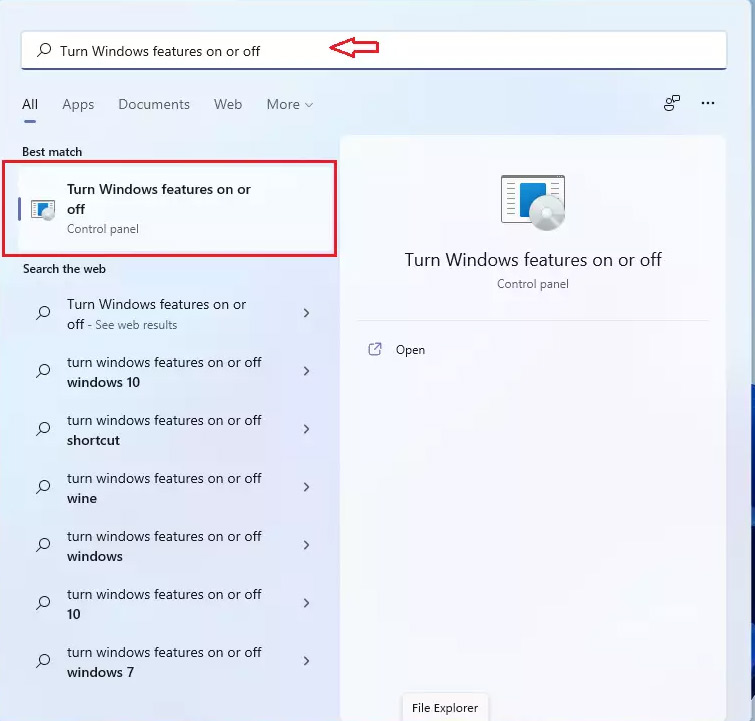Viewport: 755px width, 721px height.
Task: Click the search magnifier icon in search box
Action: pos(44,50)
